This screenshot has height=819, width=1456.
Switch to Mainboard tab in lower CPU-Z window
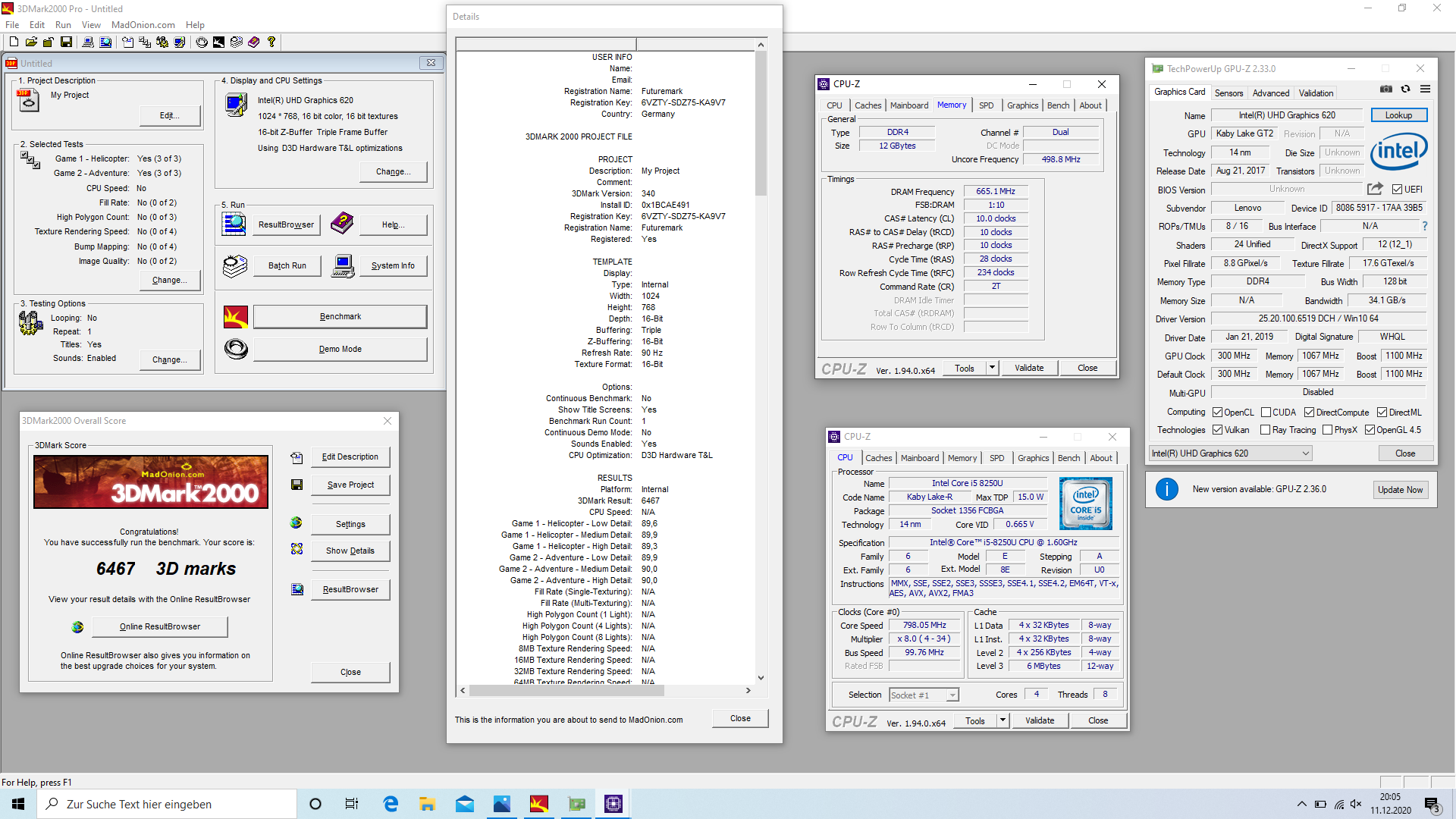tap(919, 458)
